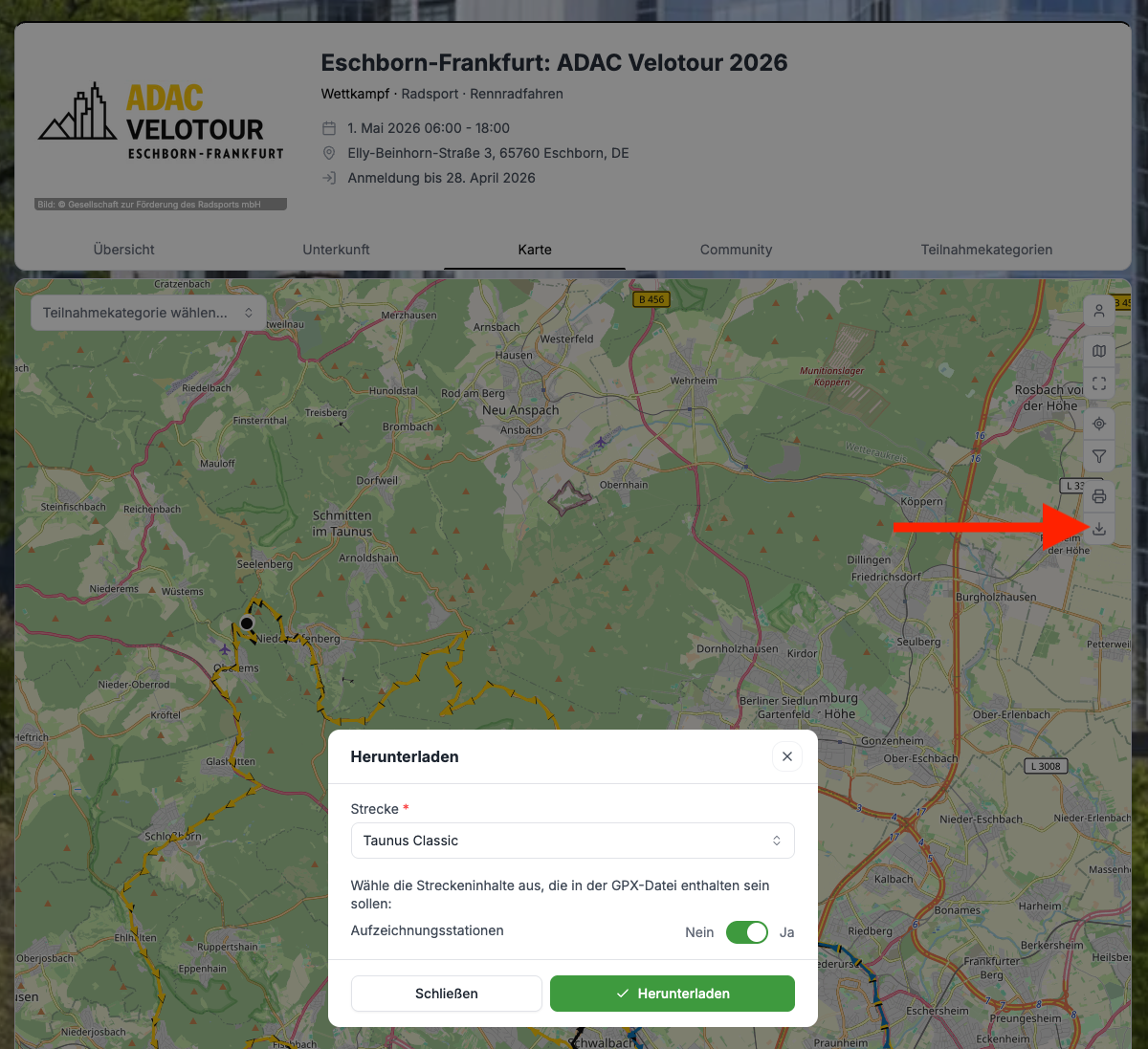Print the map via printer icon
Viewport: 1148px width, 1049px height.
(1099, 496)
